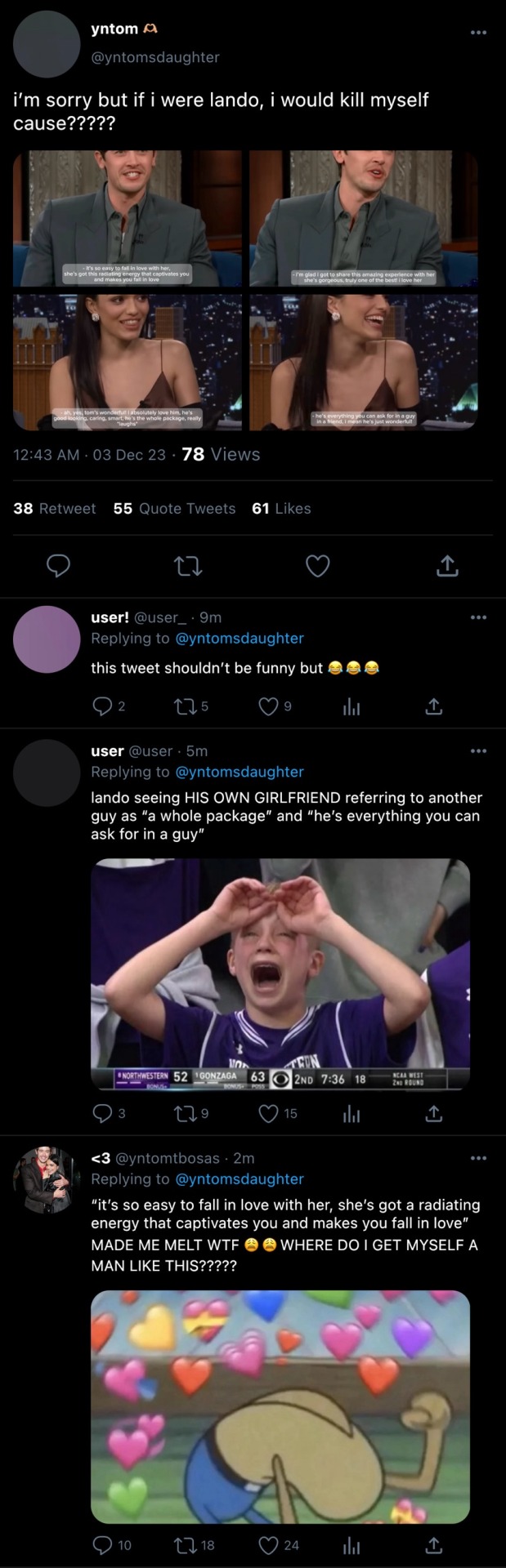
Task: View analytics for user!'s reply
Action: pos(351,706)
